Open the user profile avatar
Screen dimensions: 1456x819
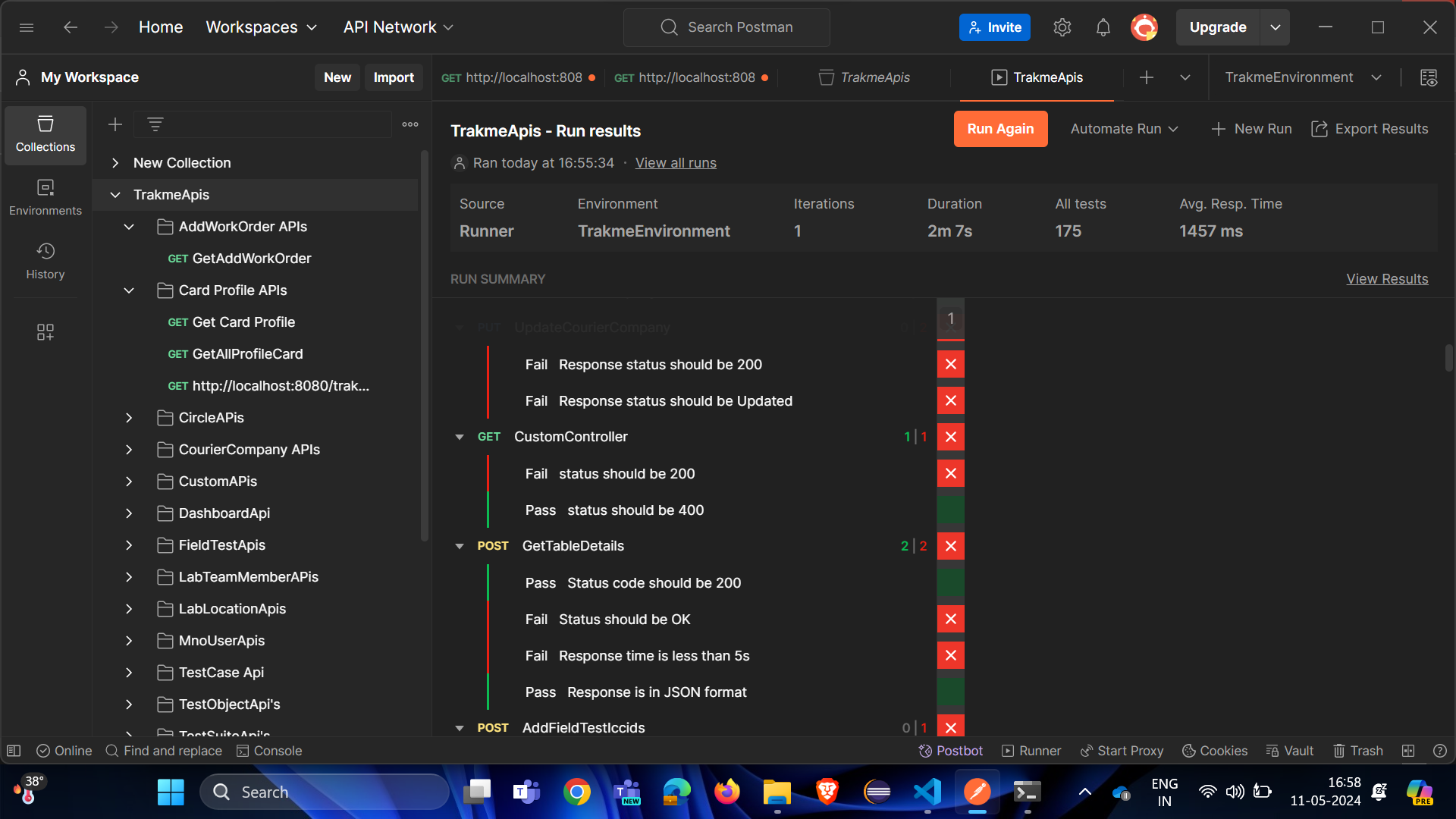coord(1144,27)
